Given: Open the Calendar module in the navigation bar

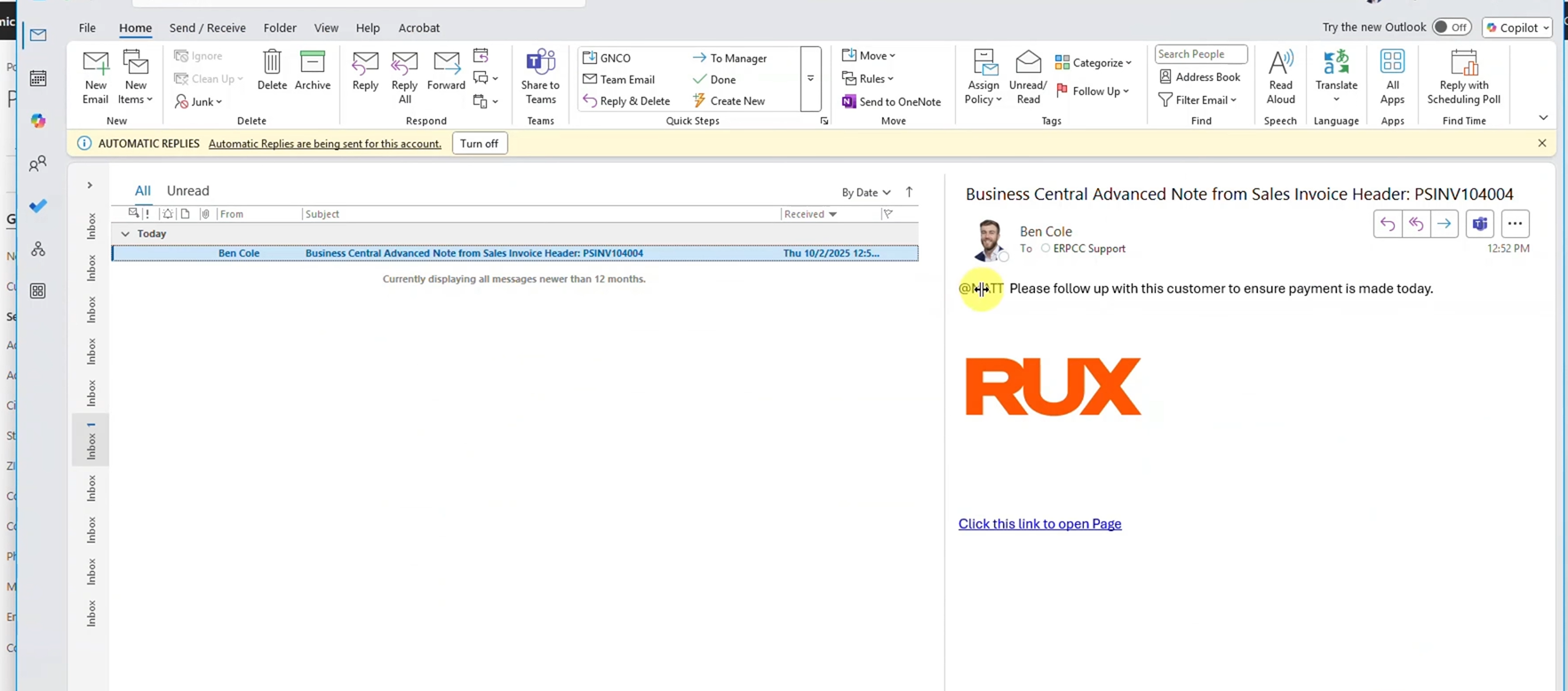Looking at the screenshot, I should 38,78.
